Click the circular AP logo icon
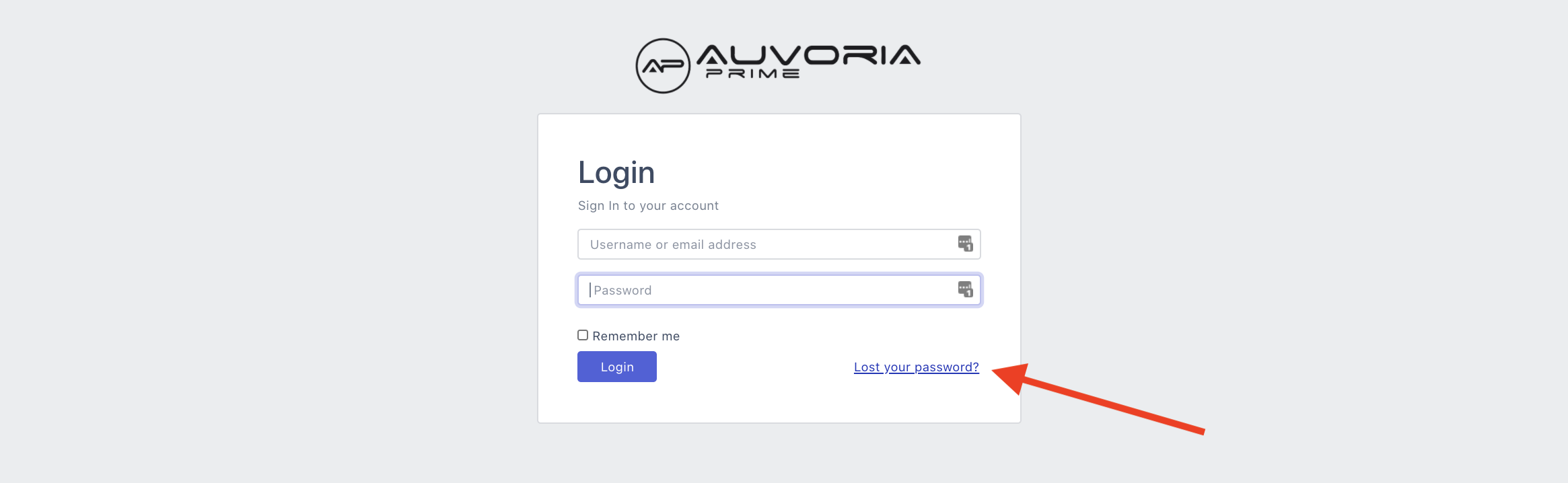This screenshot has width=1568, height=483. click(x=663, y=66)
